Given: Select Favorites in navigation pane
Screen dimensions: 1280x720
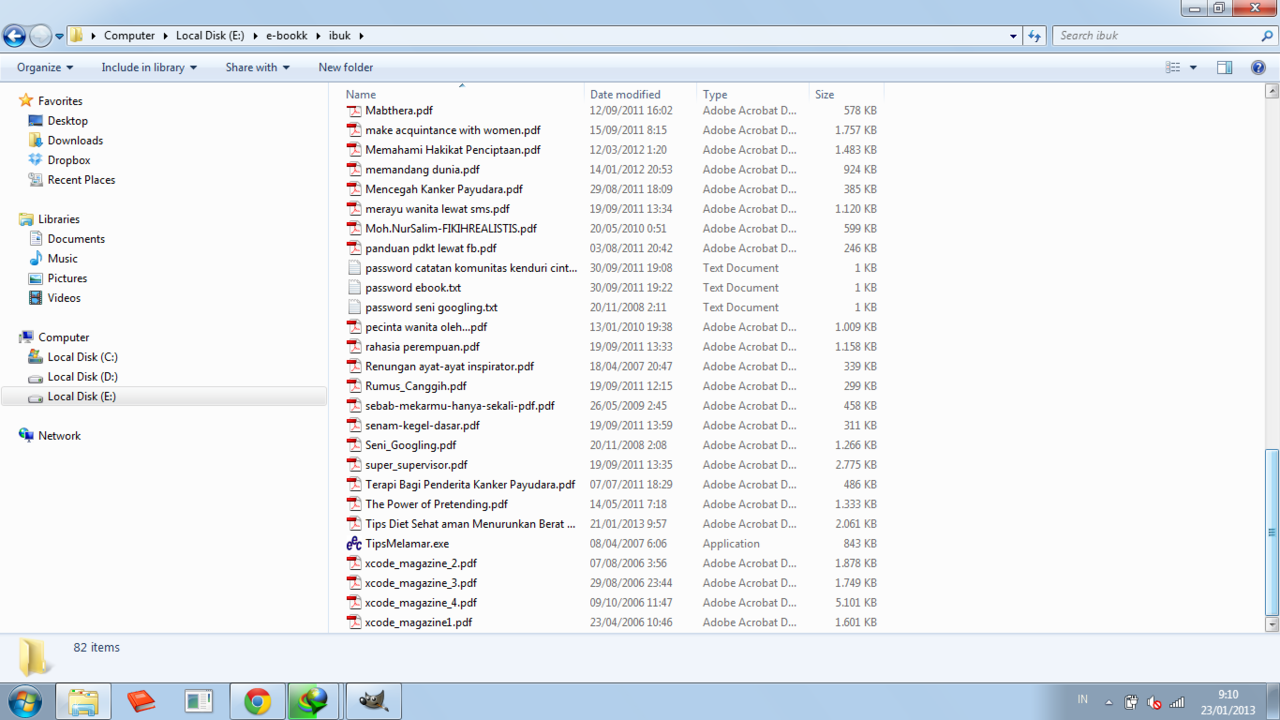Looking at the screenshot, I should point(60,101).
